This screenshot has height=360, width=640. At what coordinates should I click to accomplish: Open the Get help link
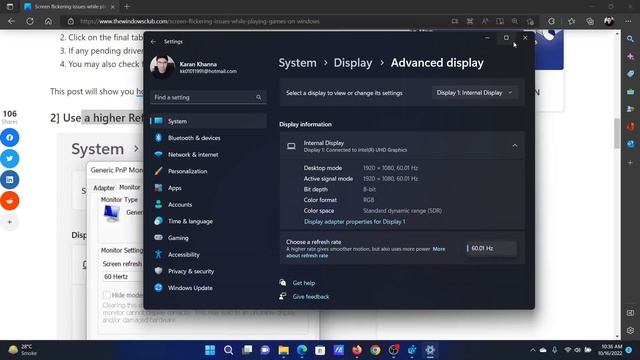pyautogui.click(x=304, y=283)
